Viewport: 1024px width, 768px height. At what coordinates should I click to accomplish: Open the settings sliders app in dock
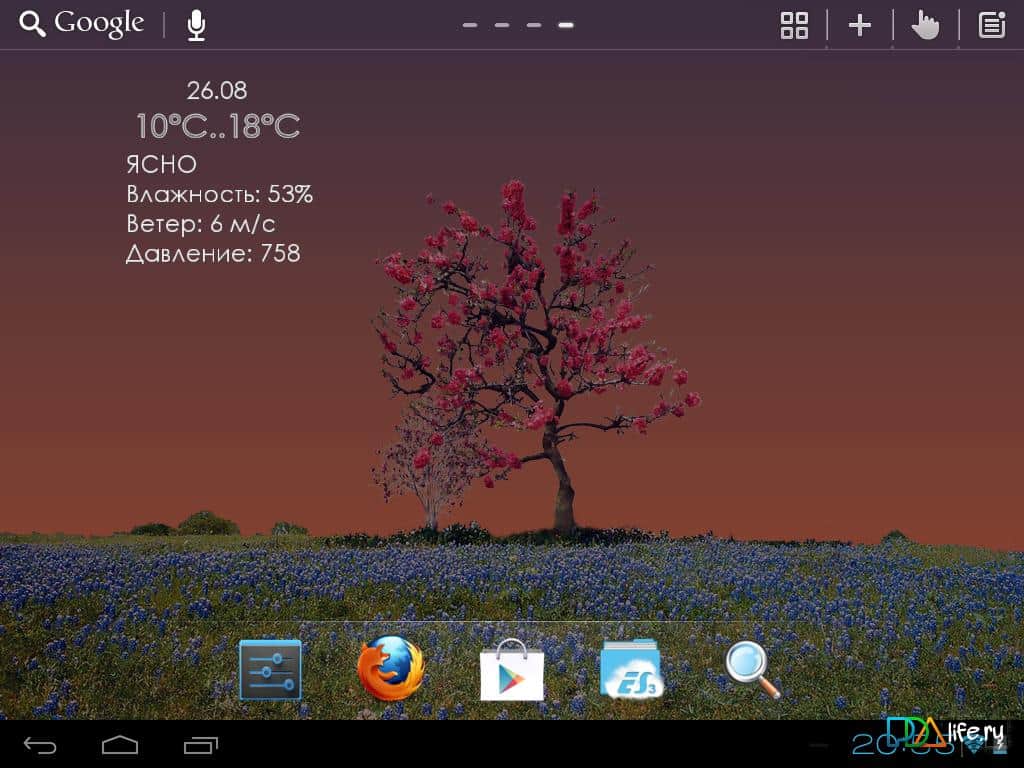tap(270, 669)
